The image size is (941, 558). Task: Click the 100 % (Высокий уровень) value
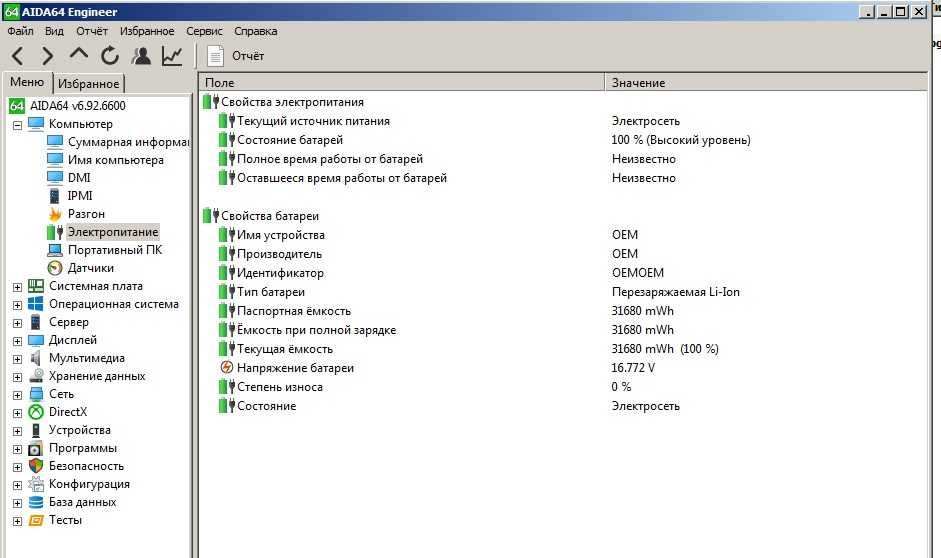[681, 140]
